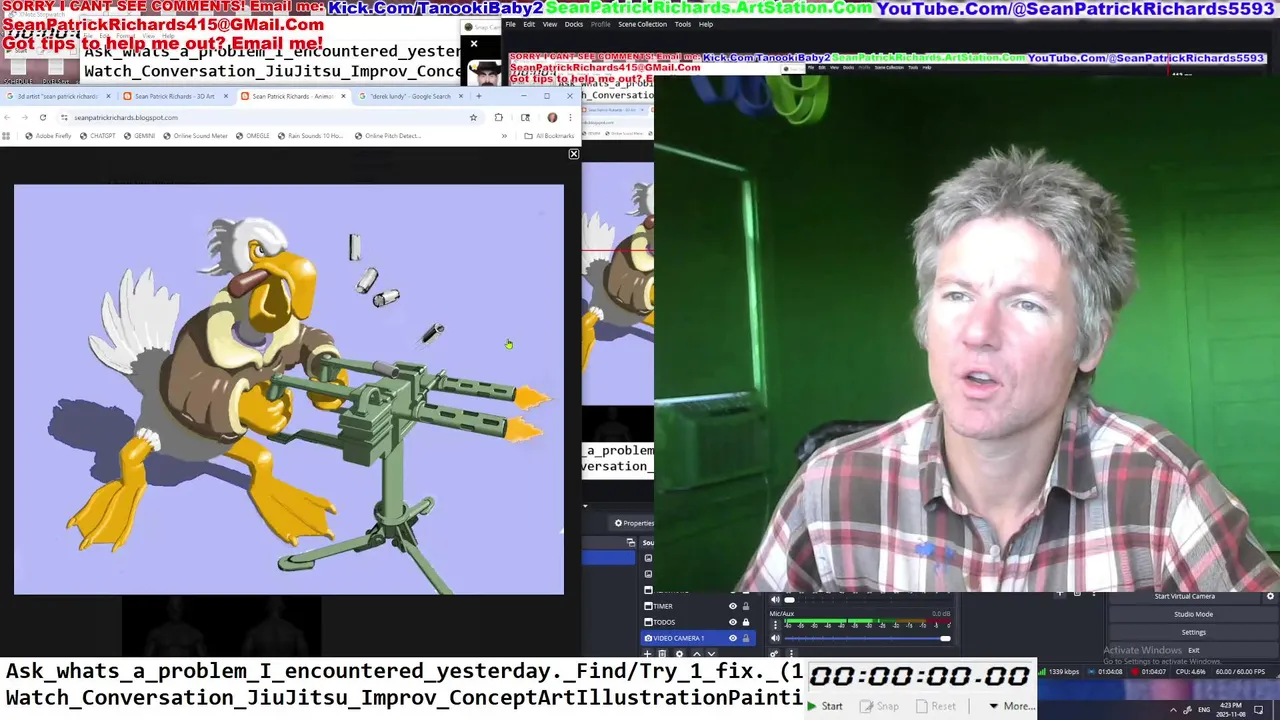Adjust the Mic/Aux volume slider
This screenshot has height=720, width=1280.
(x=866, y=638)
